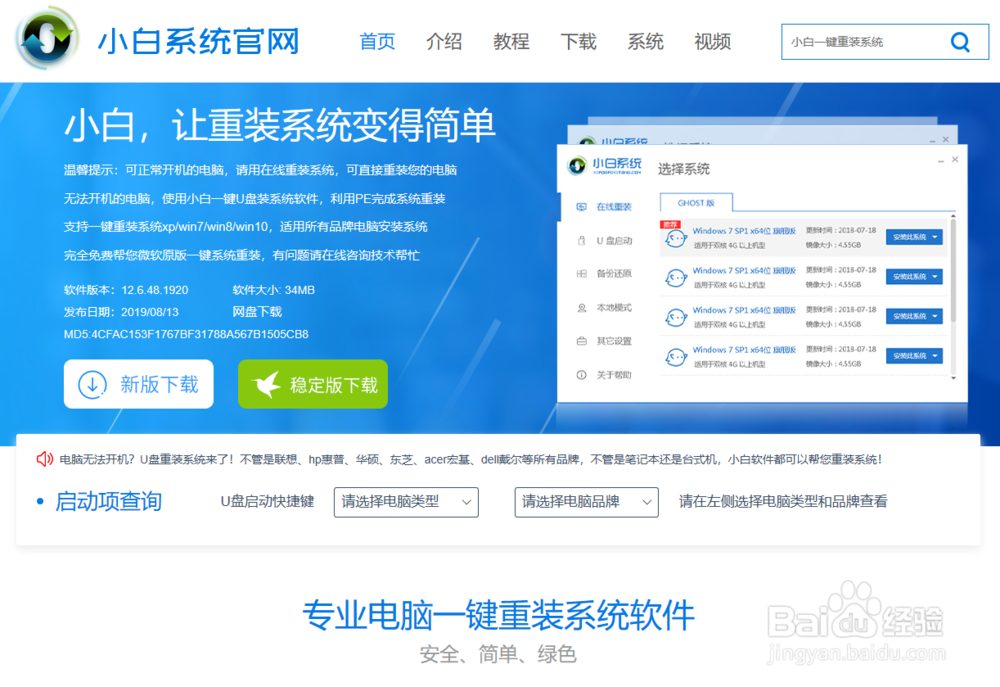Click the headline 小白，让重装系统变得简单

click(280, 125)
